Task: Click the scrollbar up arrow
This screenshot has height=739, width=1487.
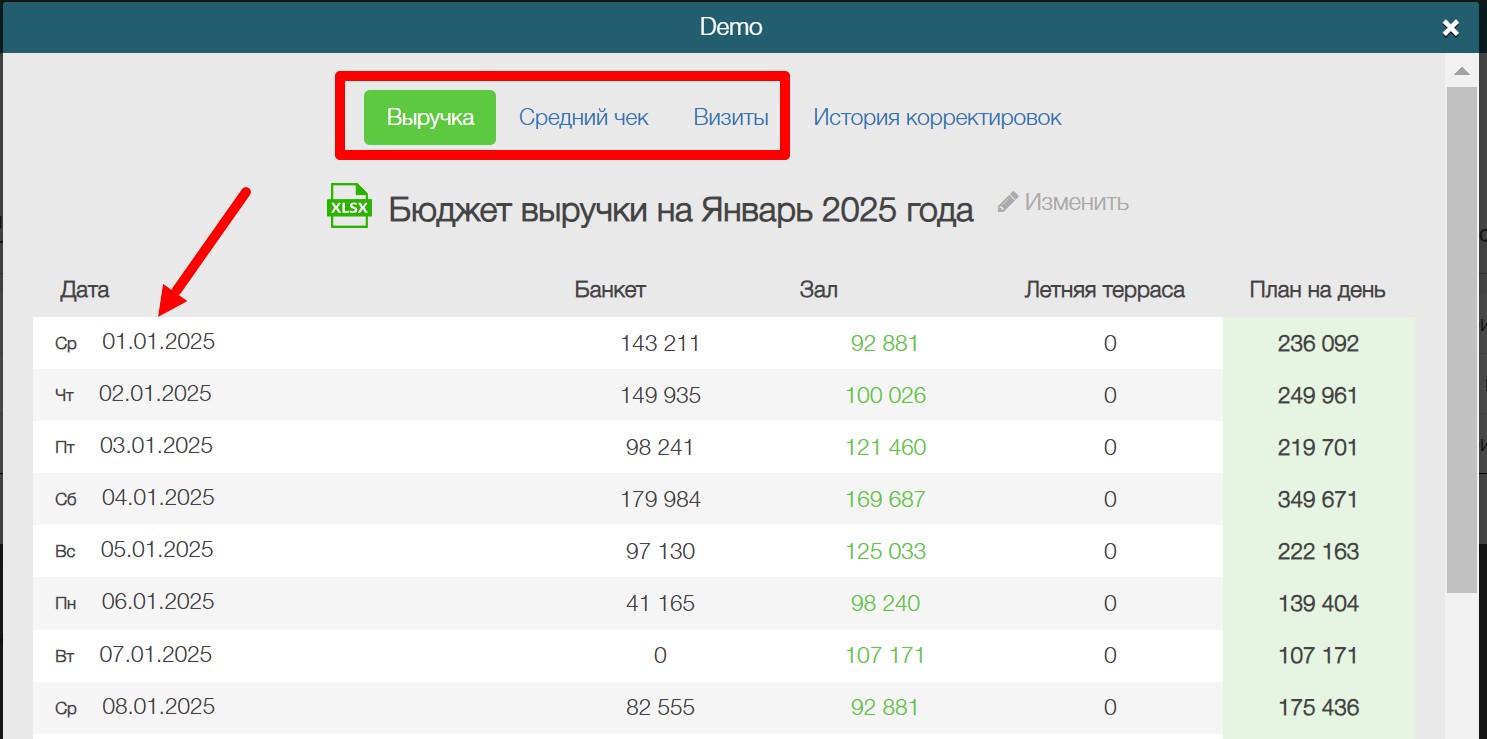Action: pyautogui.click(x=1461, y=72)
